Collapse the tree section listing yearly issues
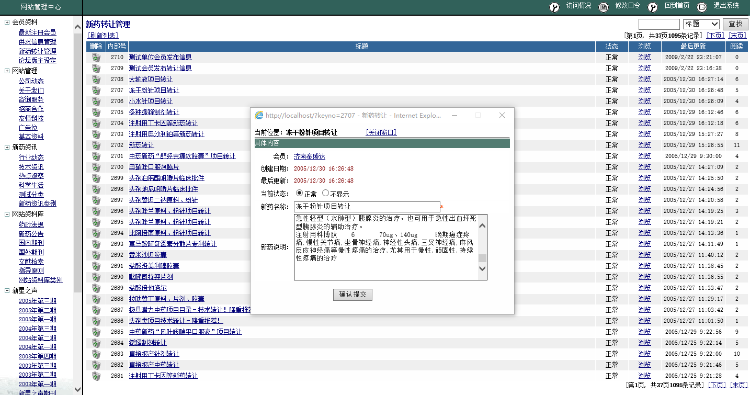This screenshot has width=750, height=395. pyautogui.click(x=7, y=290)
